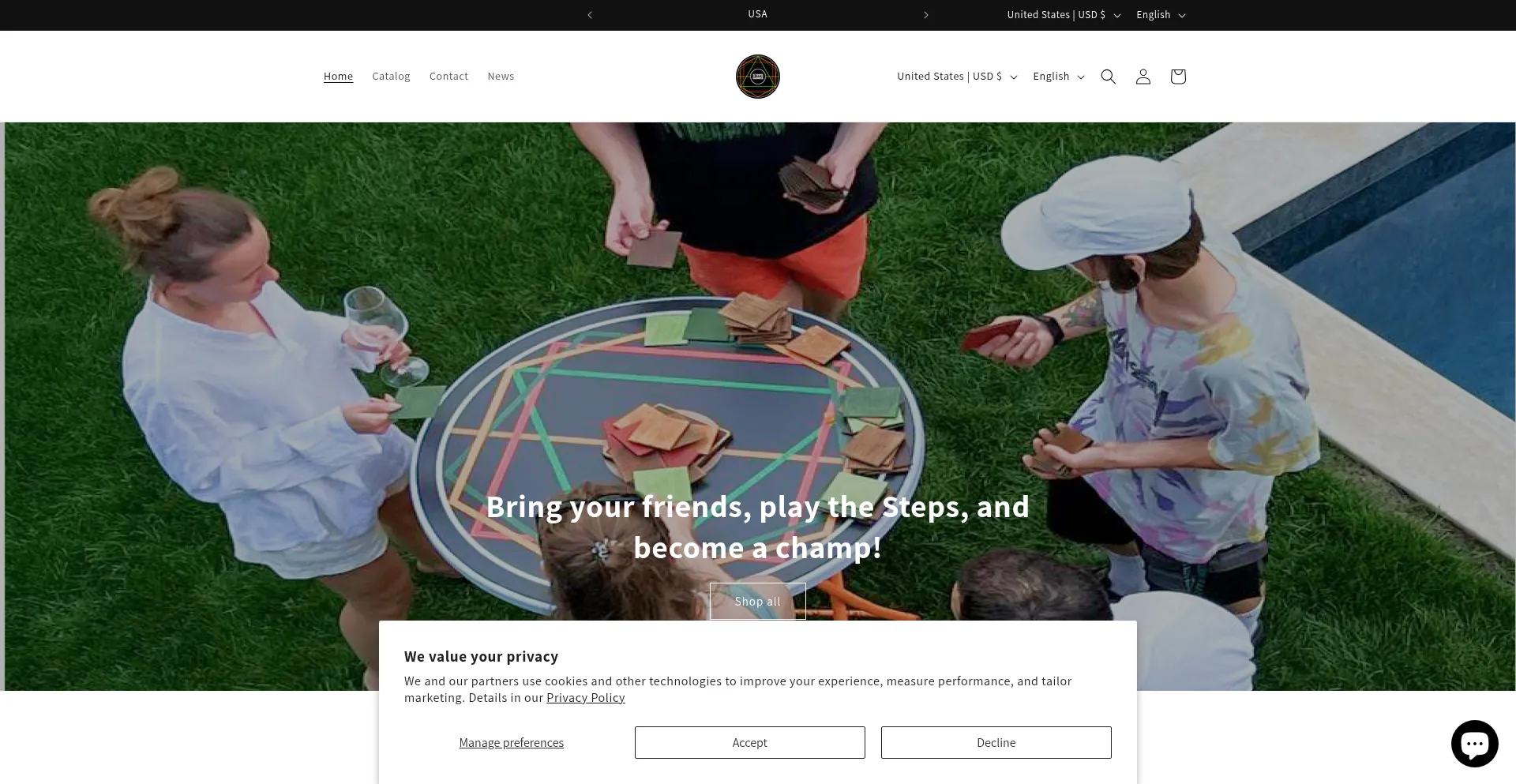Open Manage preferences link

coord(511,743)
